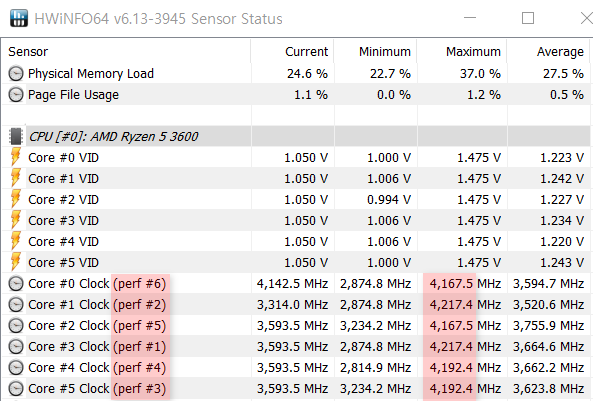Click the clock icon beside Page File Usage
Screen dimensions: 593x401
point(16,95)
